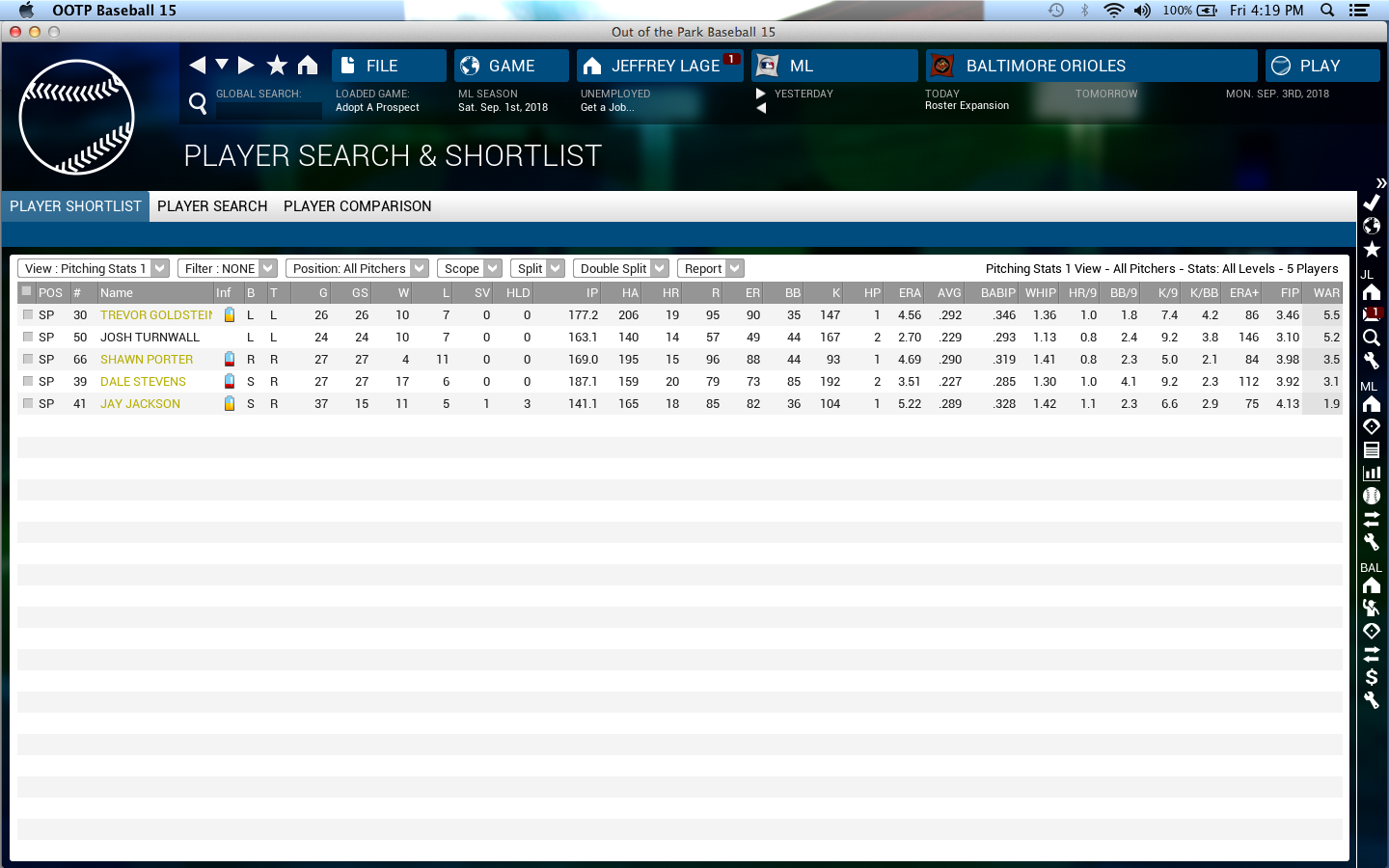Open the bookmarks star in the top bar
The width and height of the screenshot is (1389, 868).
pyautogui.click(x=277, y=65)
